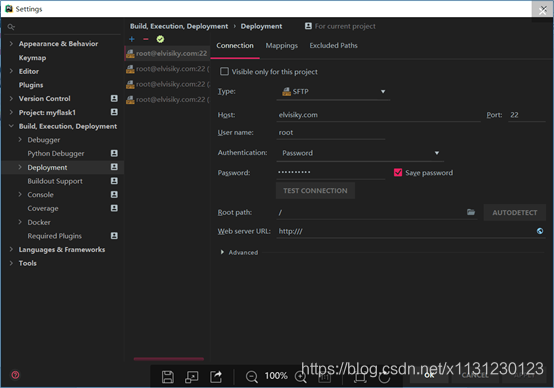The width and height of the screenshot is (554, 388).
Task: Click project-scope icon beside Buildout Support
Action: point(114,181)
